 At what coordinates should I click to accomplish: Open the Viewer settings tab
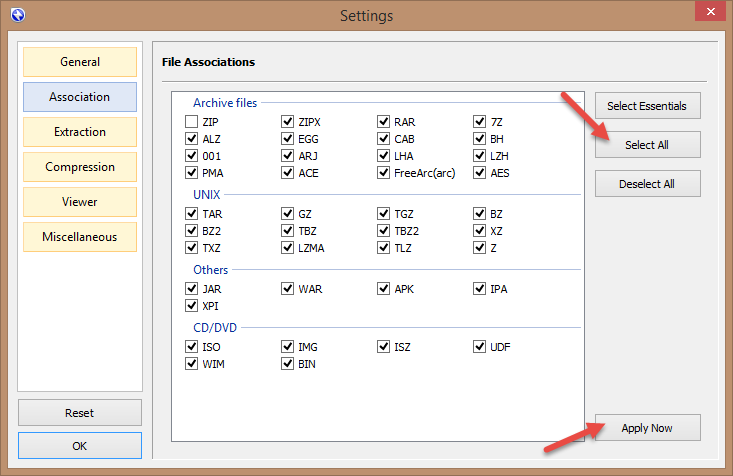[80, 202]
